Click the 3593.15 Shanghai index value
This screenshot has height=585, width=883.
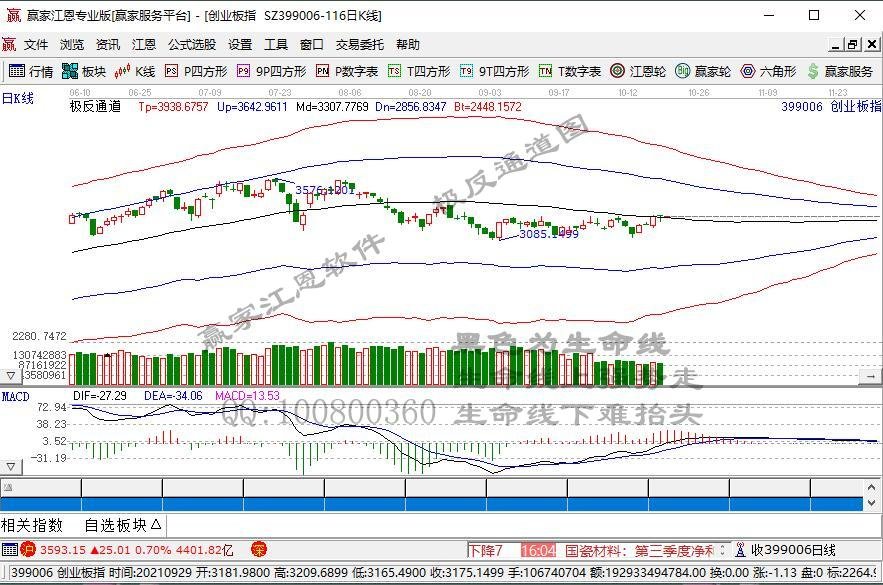click(63, 550)
